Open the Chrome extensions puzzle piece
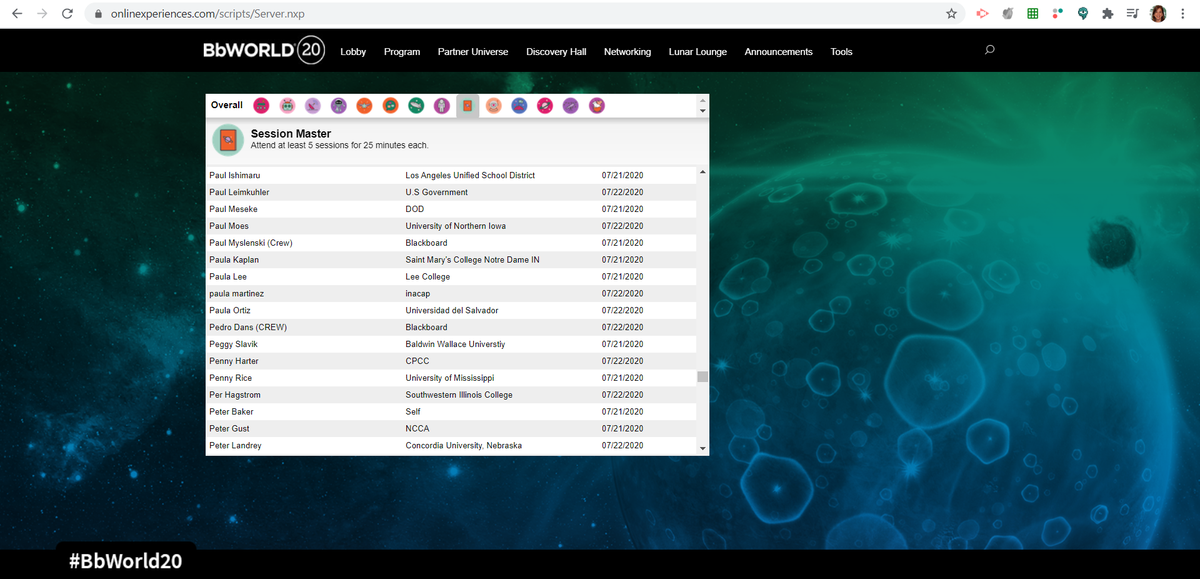 click(1107, 14)
